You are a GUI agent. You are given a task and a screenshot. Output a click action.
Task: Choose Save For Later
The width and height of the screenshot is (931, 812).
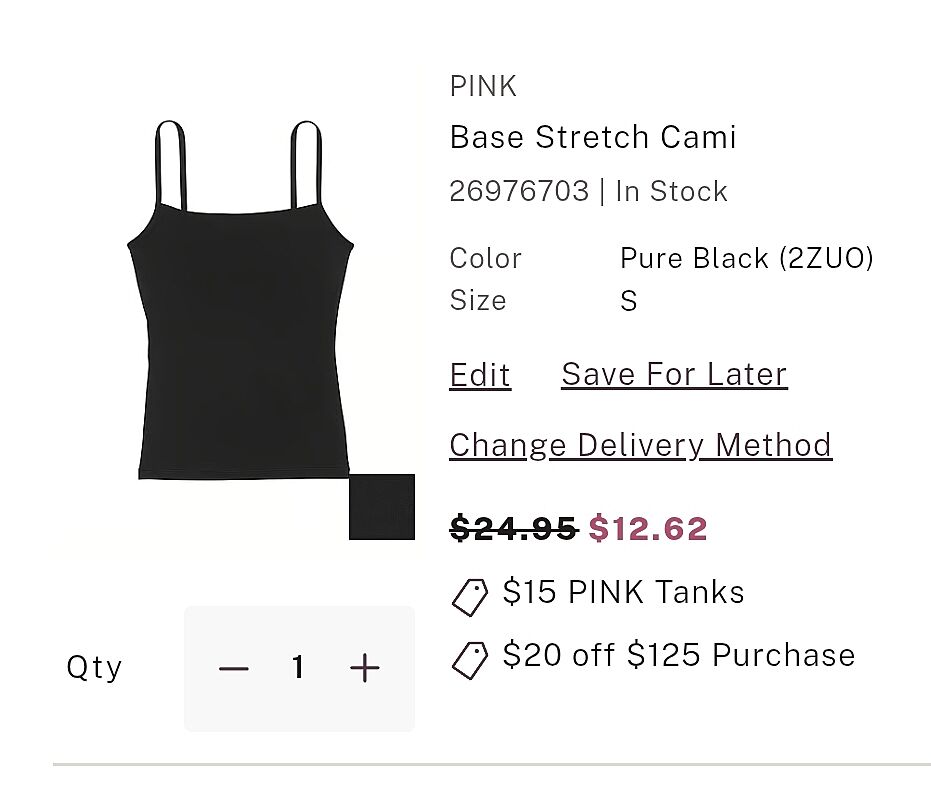pyautogui.click(x=674, y=375)
